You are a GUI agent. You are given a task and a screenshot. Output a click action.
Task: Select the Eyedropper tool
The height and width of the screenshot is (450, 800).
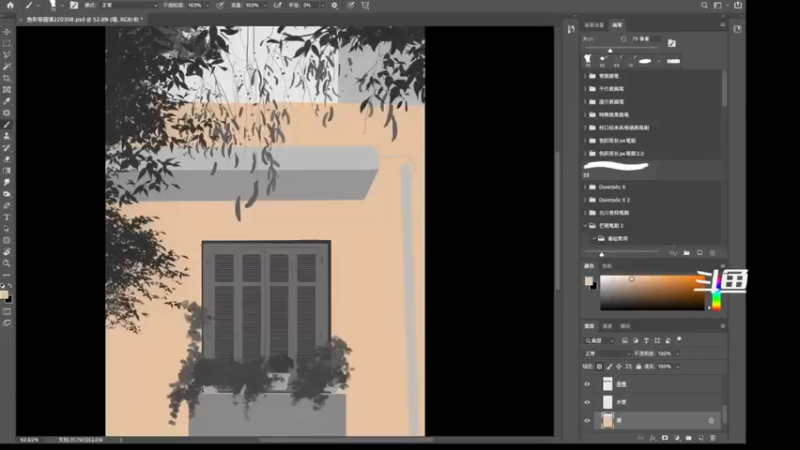(7, 102)
